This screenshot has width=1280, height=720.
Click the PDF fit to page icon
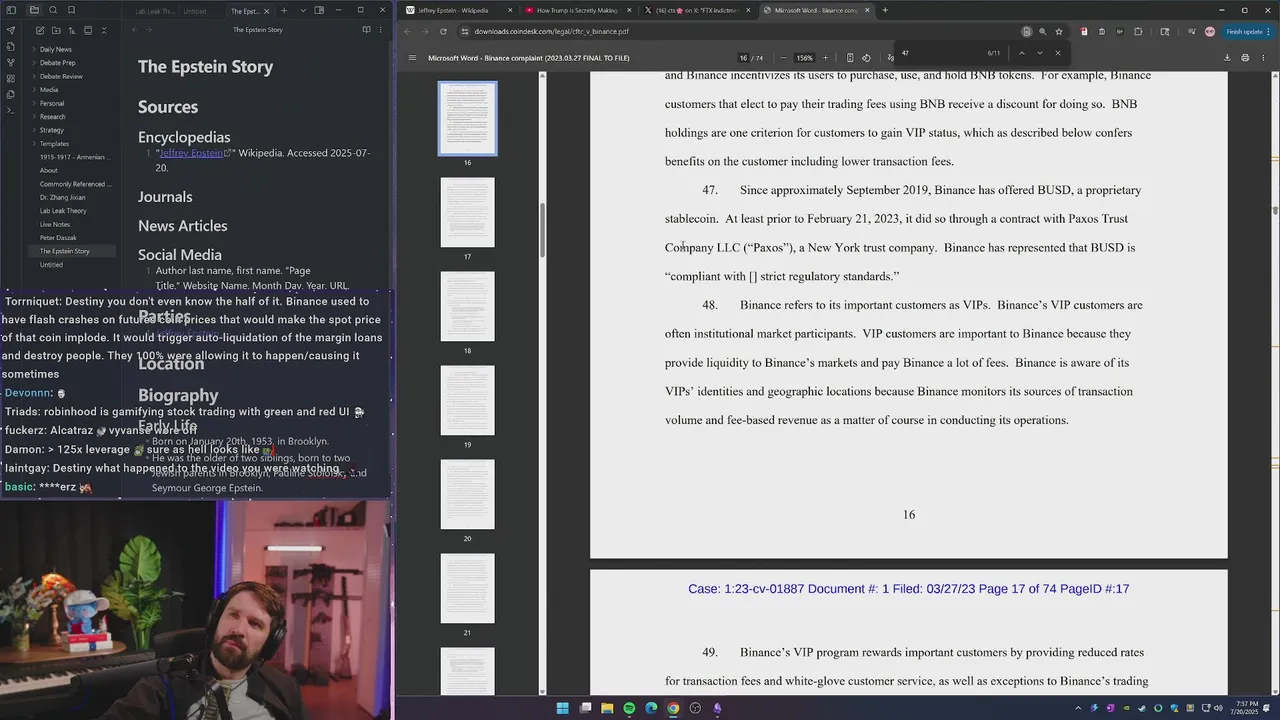[850, 58]
